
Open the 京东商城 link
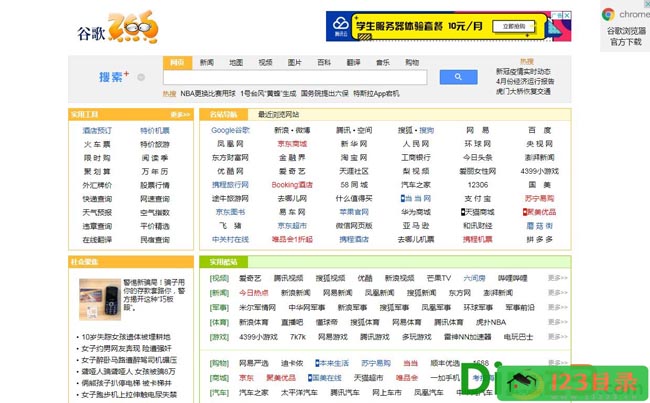pos(292,144)
